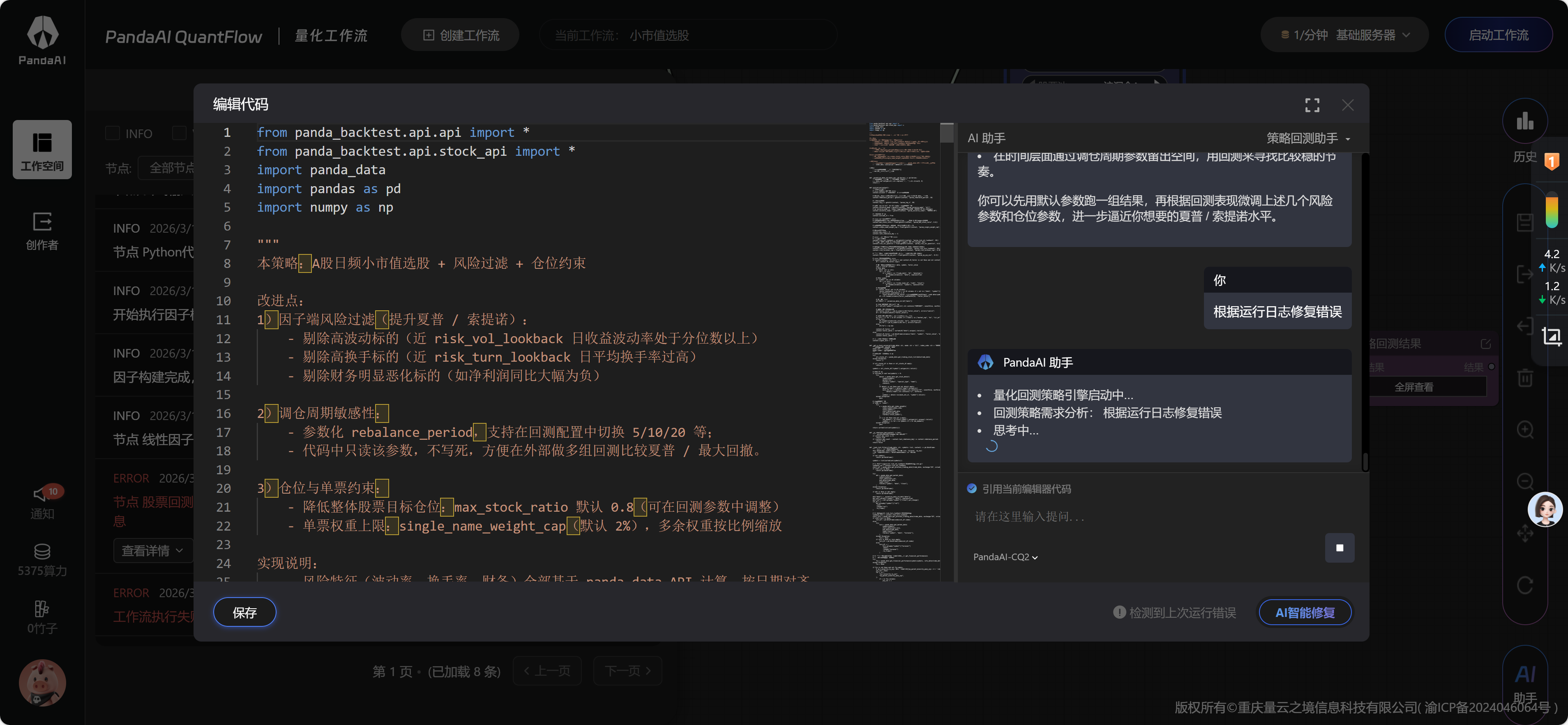Click the 创建工作流 button
Image resolution: width=1568 pixels, height=725 pixels.
click(460, 35)
